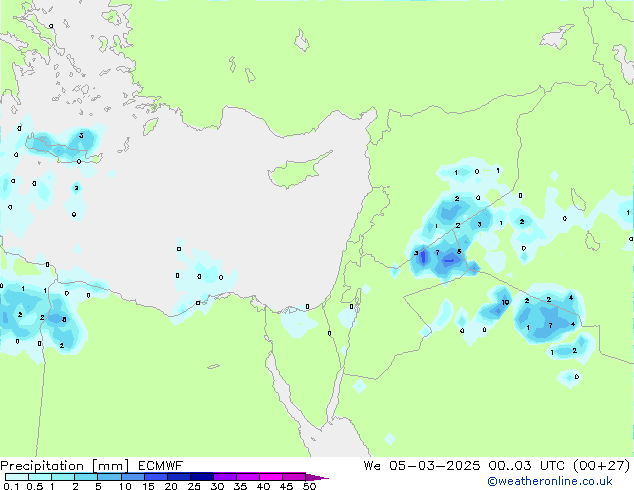The height and width of the screenshot is (490, 634).
Task: Click the '10' precipitation value on the map
Action: (x=505, y=302)
